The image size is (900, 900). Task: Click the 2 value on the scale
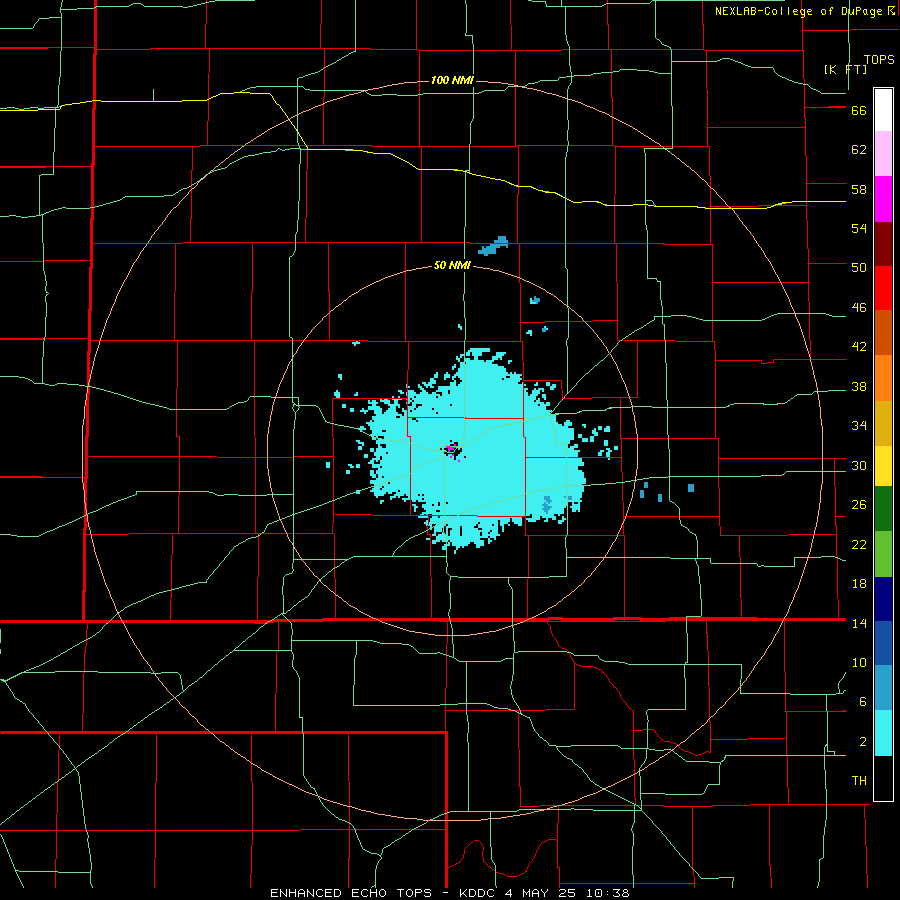pos(863,742)
